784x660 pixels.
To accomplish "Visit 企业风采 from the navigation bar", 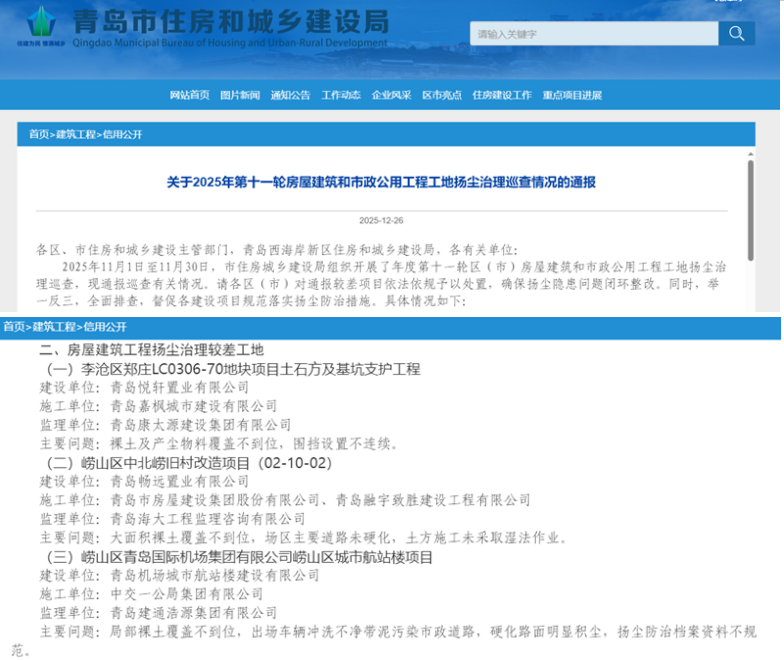I will 391,95.
